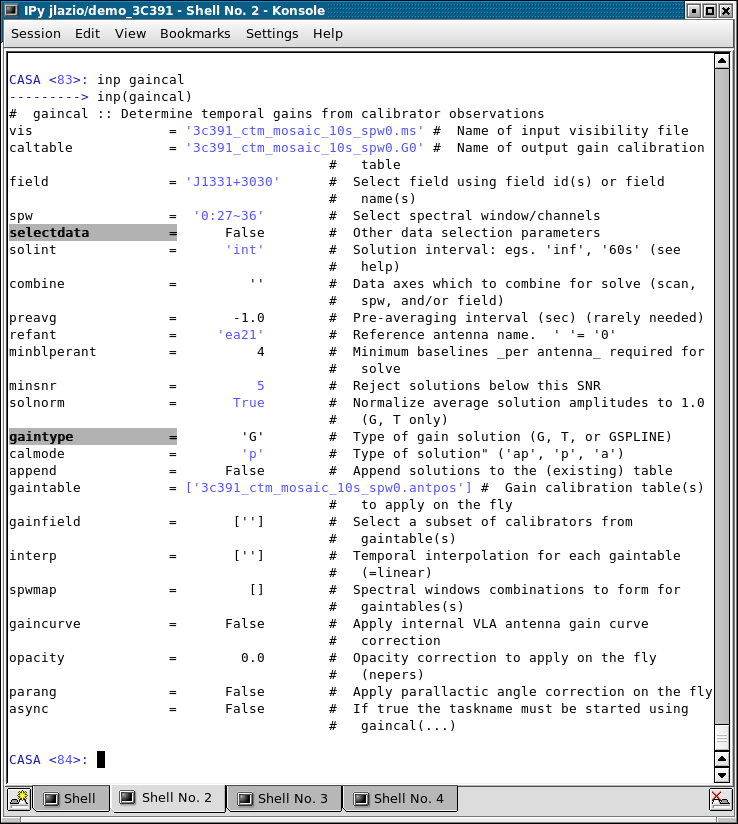Switch to the Shell No. 2 tab
738x824 pixels.
coord(168,798)
